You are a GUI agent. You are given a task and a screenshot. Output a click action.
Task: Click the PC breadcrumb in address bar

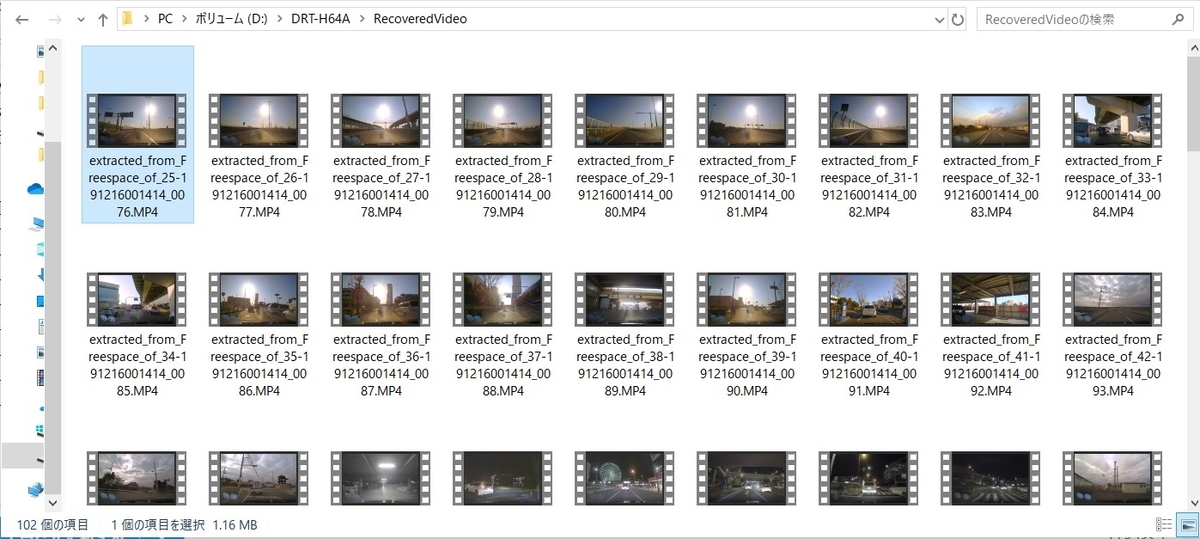point(164,19)
